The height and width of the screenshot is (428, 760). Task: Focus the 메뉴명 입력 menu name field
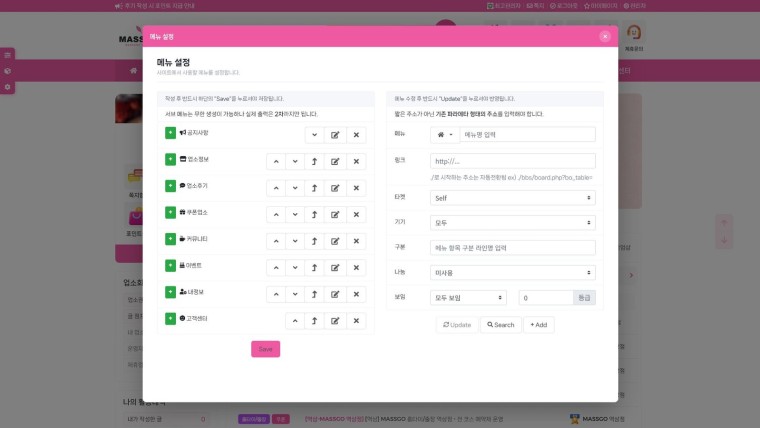coord(528,135)
